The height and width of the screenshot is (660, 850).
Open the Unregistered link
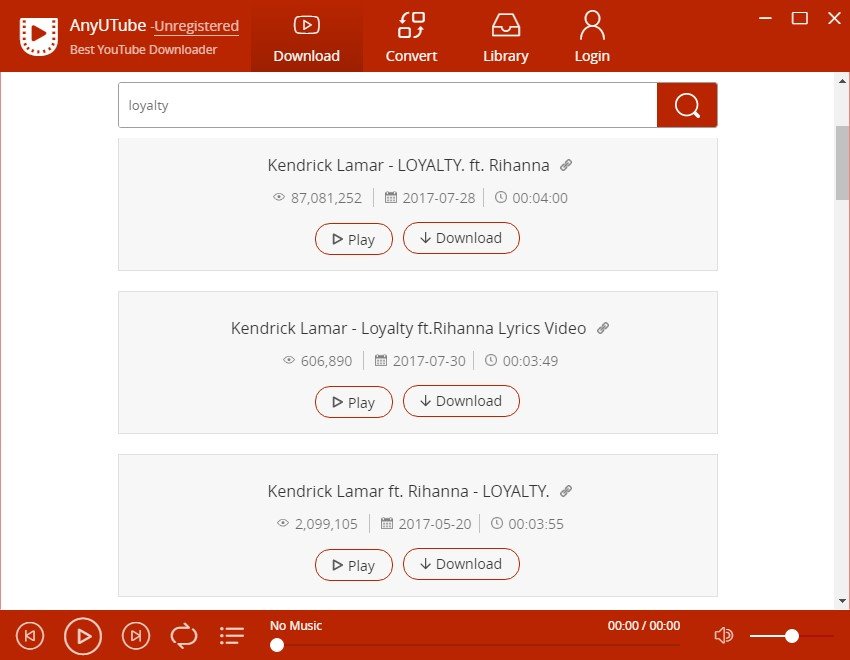(x=196, y=26)
